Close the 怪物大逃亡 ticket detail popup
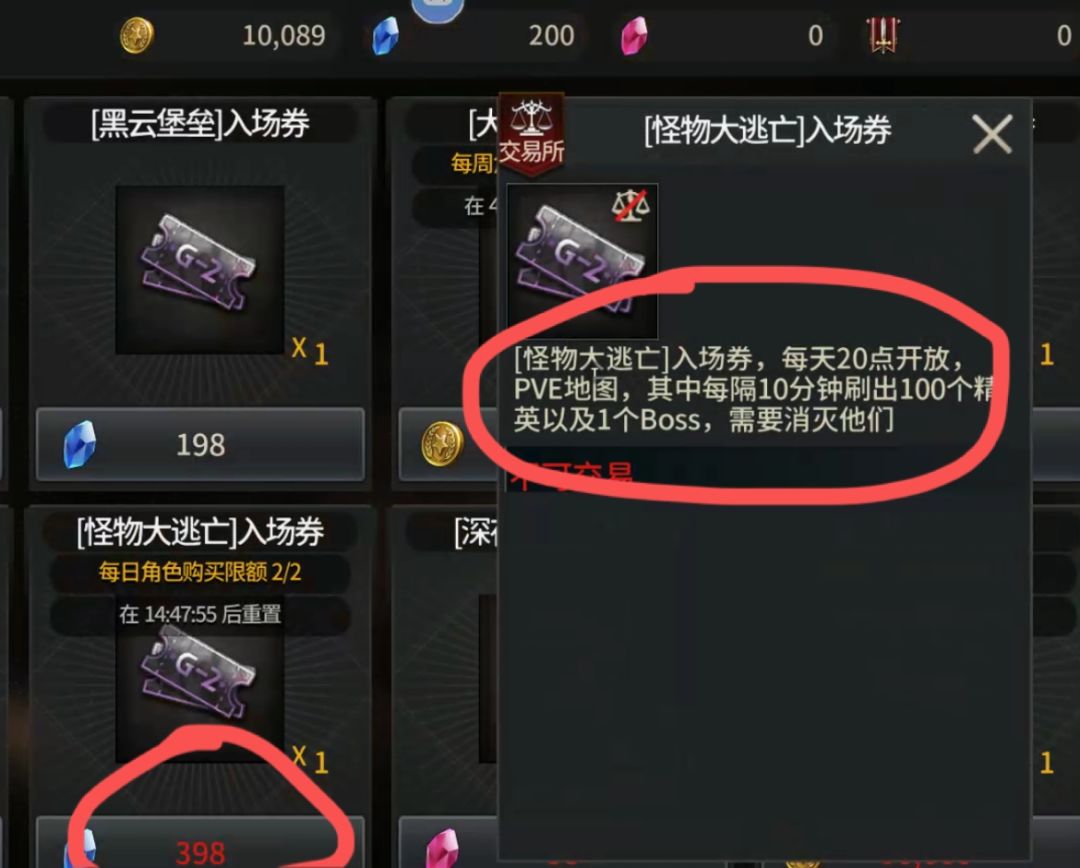Screen dimensions: 1080x868 click(x=992, y=134)
